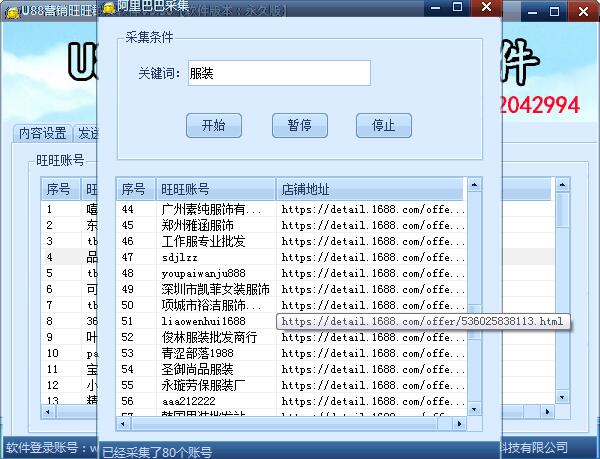Click background window's vertical scrollbar thumb
The width and height of the screenshot is (600, 459).
(x=562, y=209)
